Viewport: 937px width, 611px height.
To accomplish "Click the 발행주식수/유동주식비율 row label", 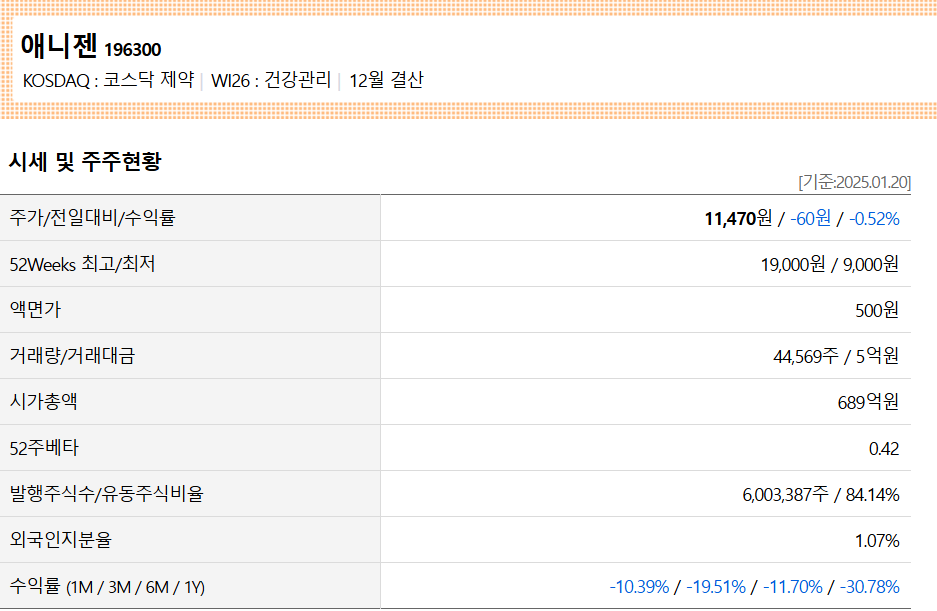I will point(106,494).
